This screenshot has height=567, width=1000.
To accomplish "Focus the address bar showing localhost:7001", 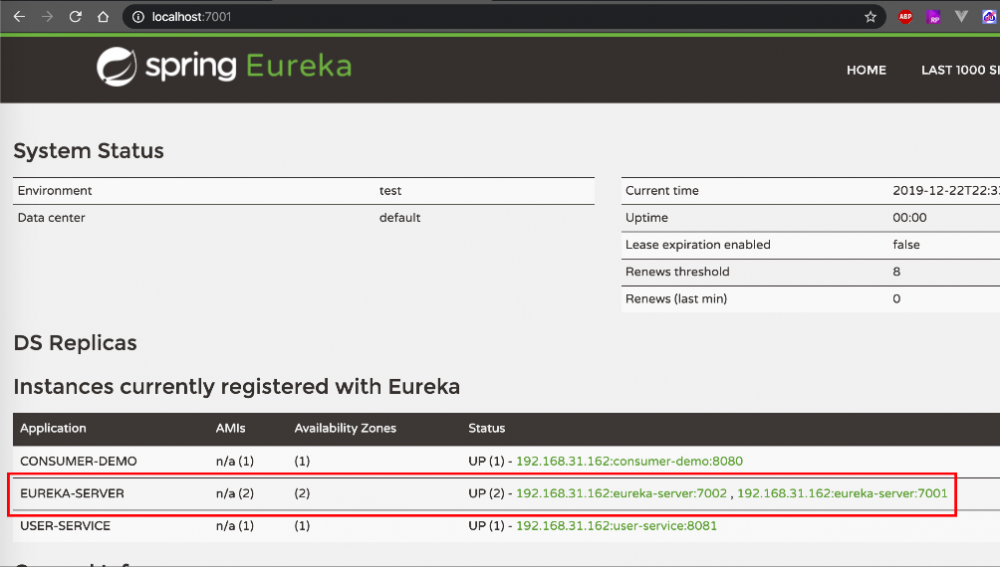I will click(x=504, y=17).
